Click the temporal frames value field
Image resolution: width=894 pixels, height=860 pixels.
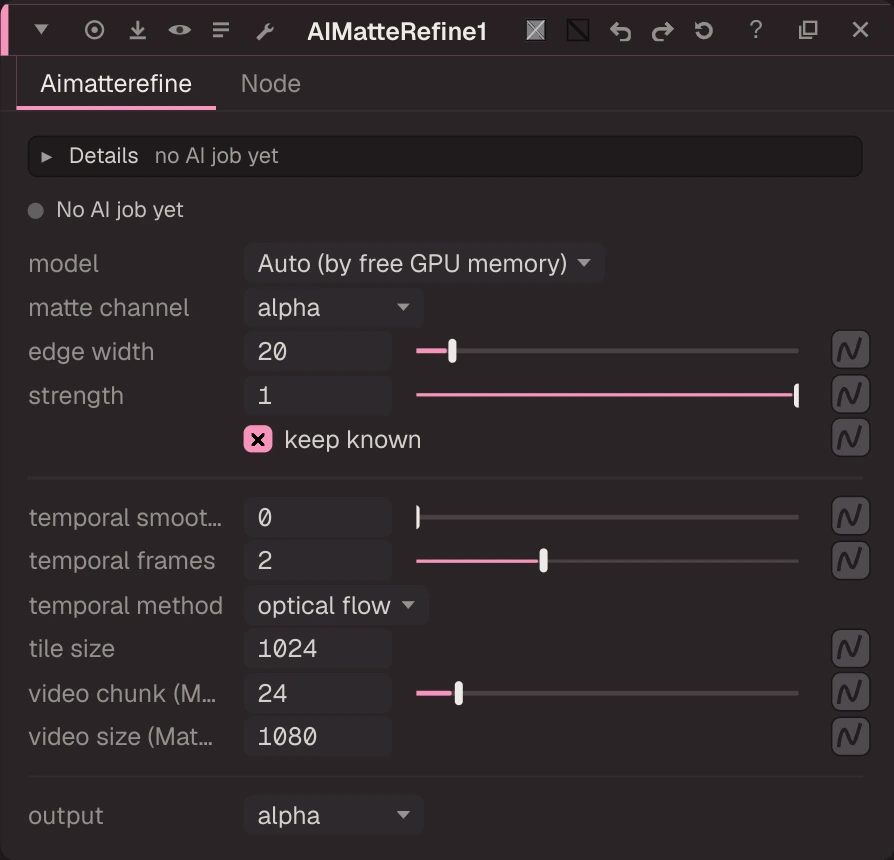pyautogui.click(x=318, y=561)
